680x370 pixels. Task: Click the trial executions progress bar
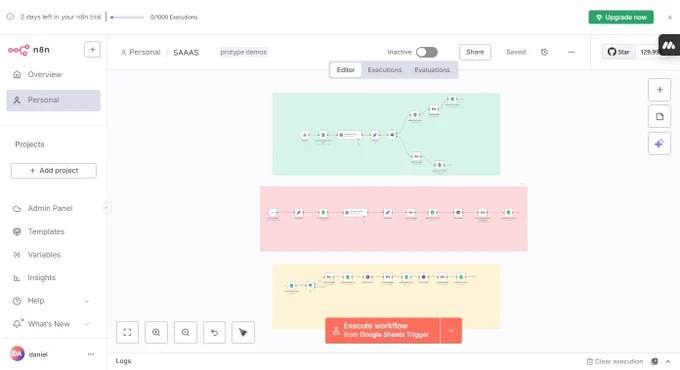pyautogui.click(x=127, y=17)
